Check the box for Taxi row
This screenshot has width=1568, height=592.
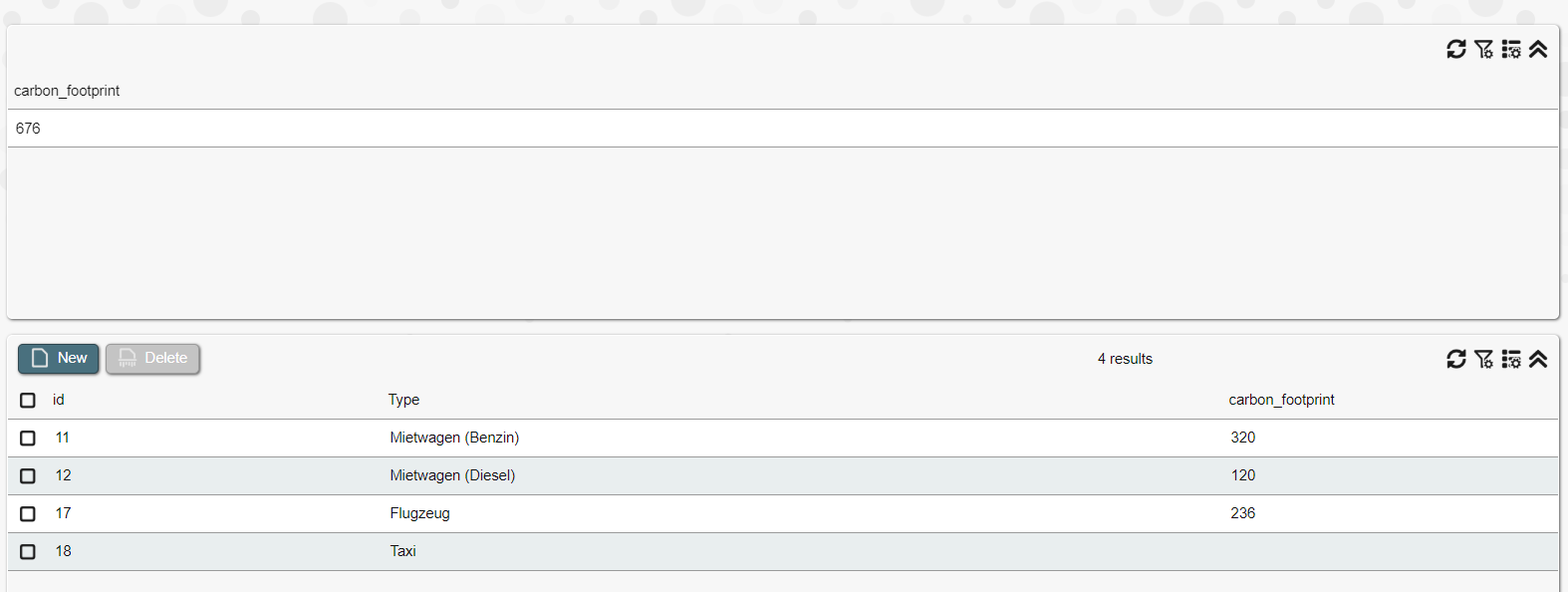click(28, 551)
